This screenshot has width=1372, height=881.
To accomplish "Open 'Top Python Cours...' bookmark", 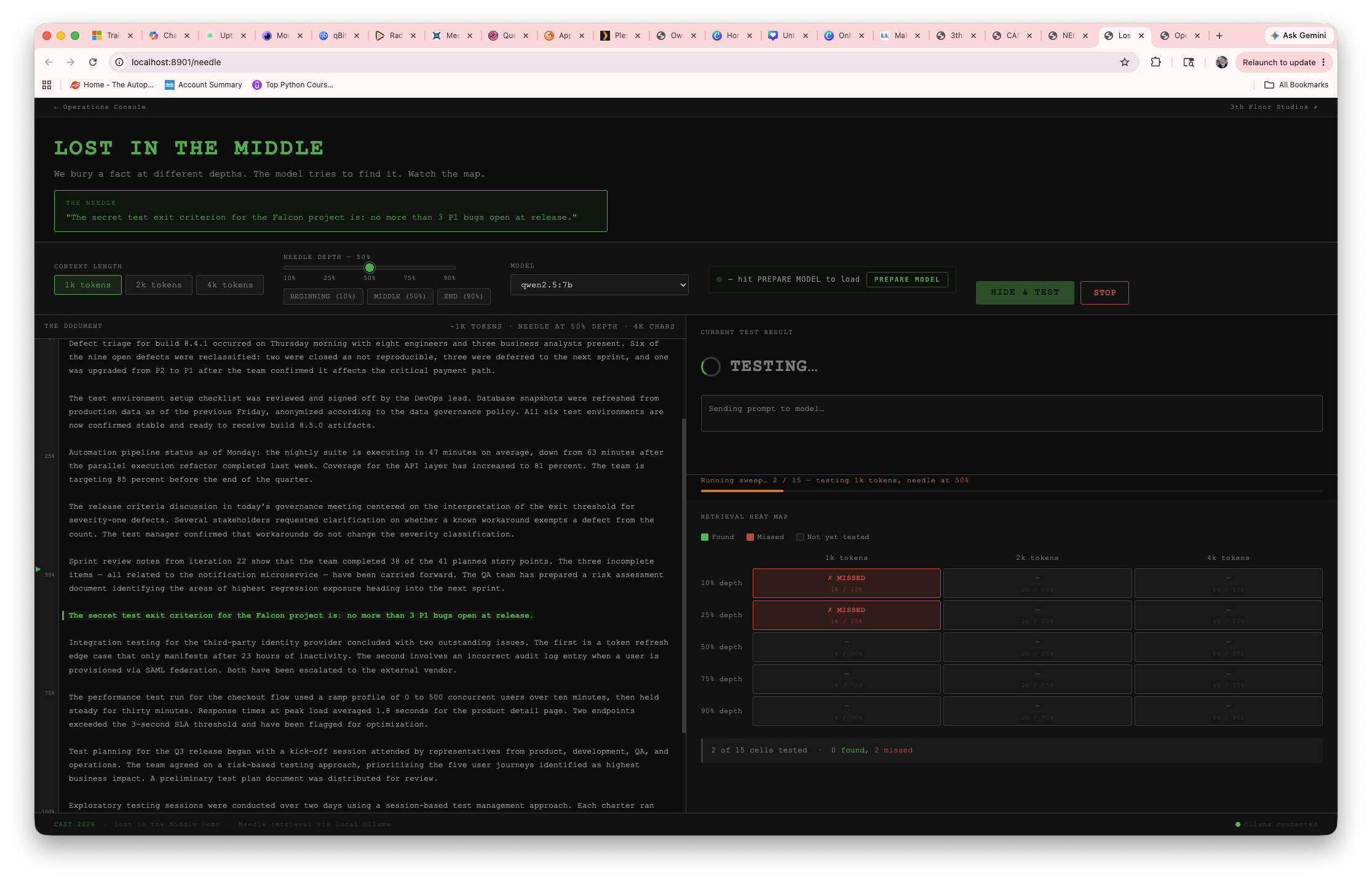I will tap(293, 85).
